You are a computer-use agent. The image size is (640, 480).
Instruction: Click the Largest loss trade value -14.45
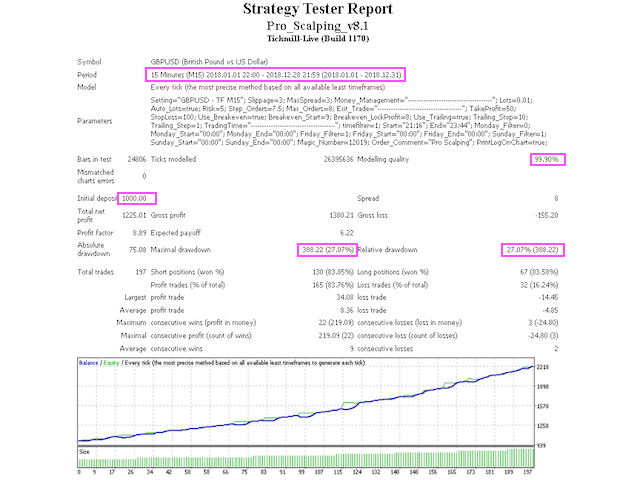[548, 298]
